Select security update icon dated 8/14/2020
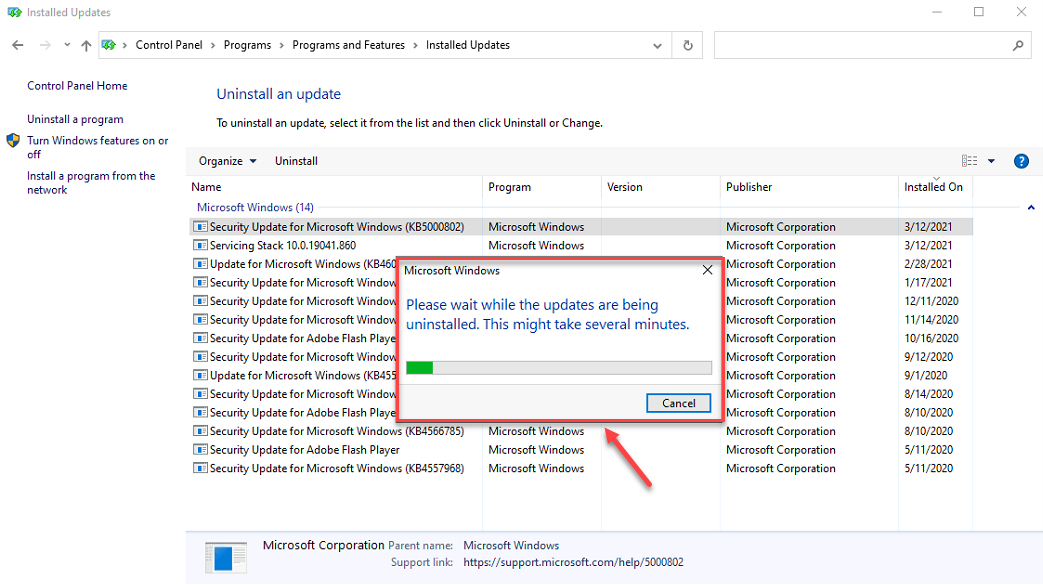The height and width of the screenshot is (585, 1043). (x=200, y=395)
